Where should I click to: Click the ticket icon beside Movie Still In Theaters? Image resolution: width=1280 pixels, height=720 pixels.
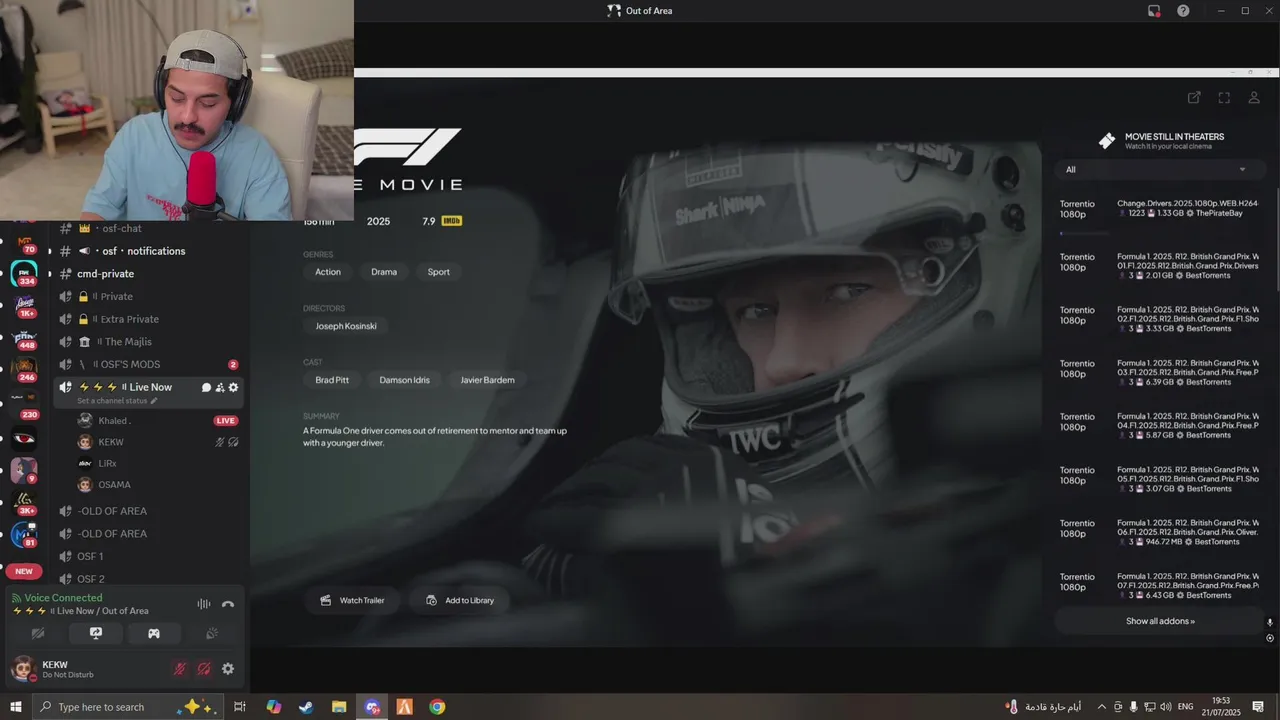[1107, 141]
